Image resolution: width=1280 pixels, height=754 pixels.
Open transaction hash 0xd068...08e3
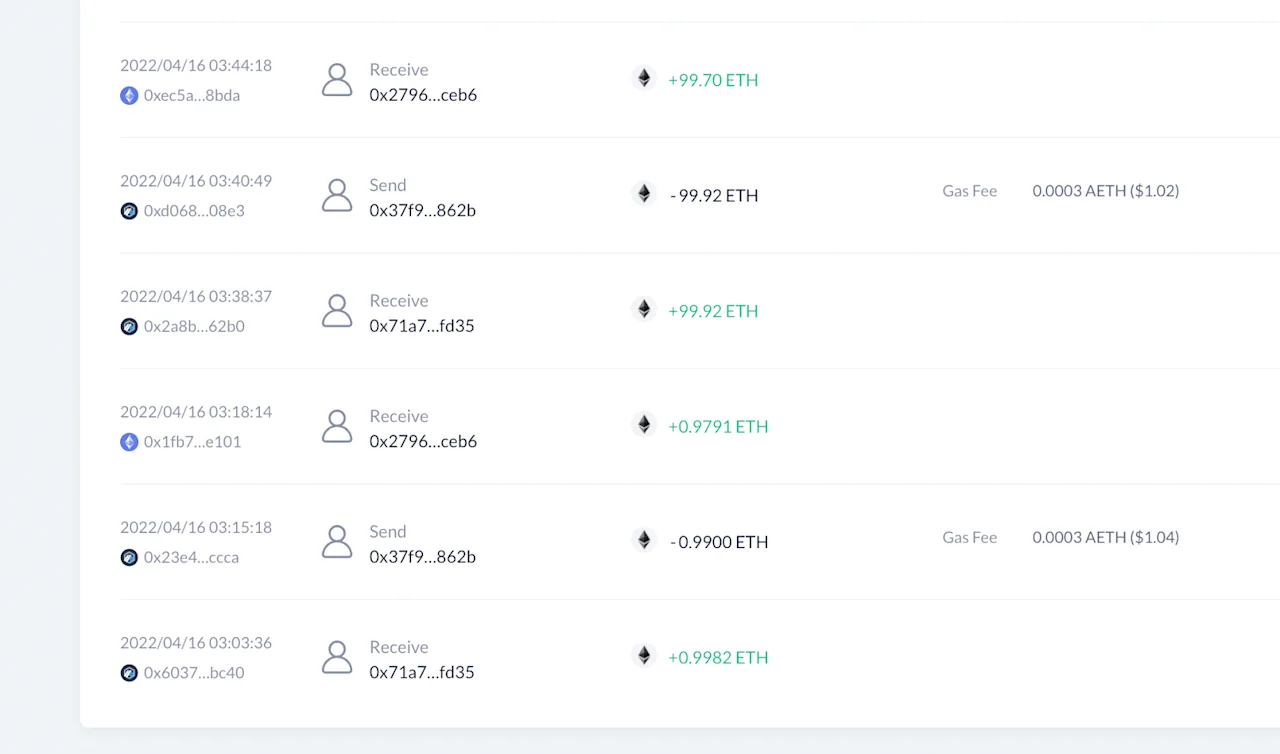[194, 211]
